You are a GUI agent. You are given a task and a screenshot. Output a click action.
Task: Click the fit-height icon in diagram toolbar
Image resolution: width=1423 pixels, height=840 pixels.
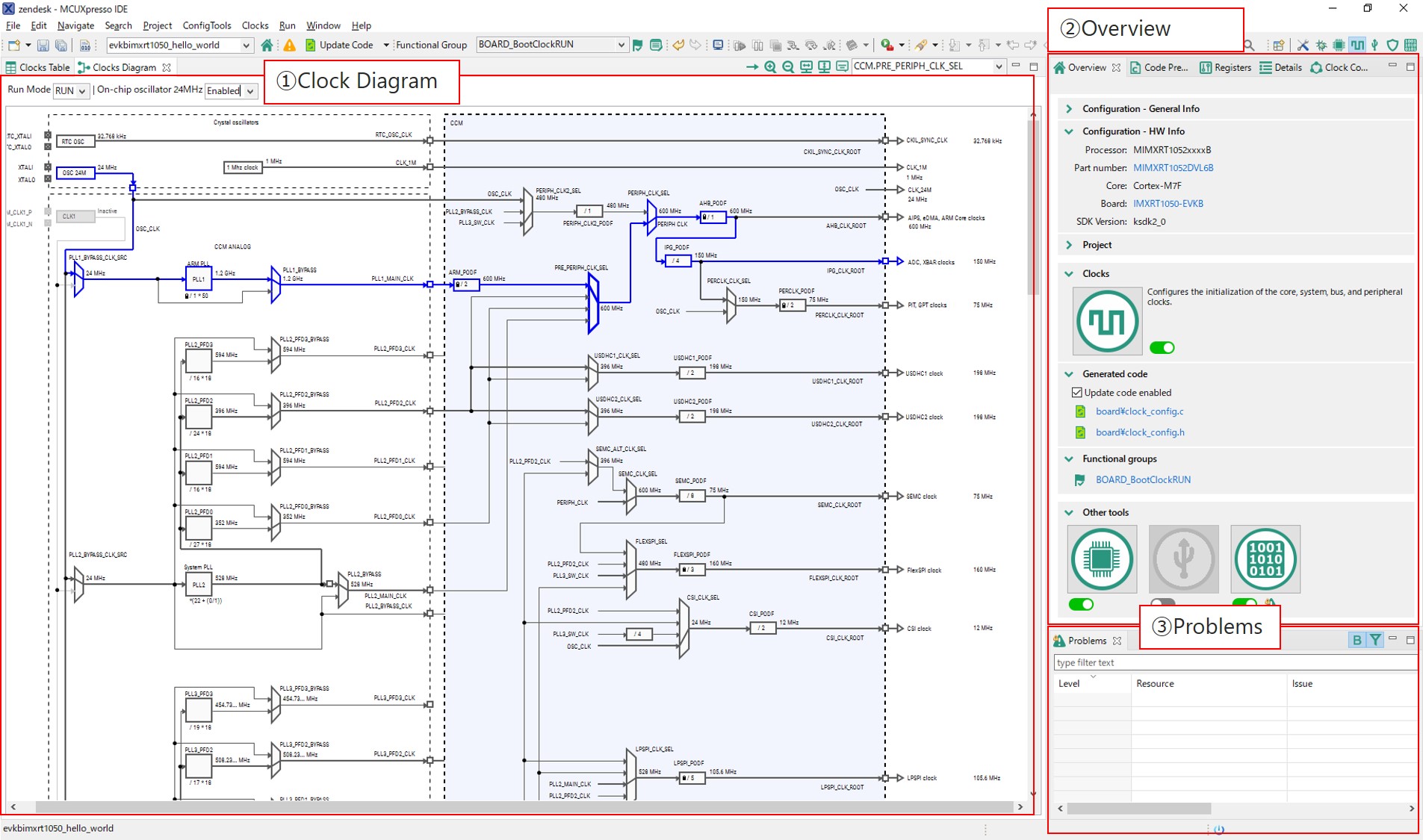824,67
